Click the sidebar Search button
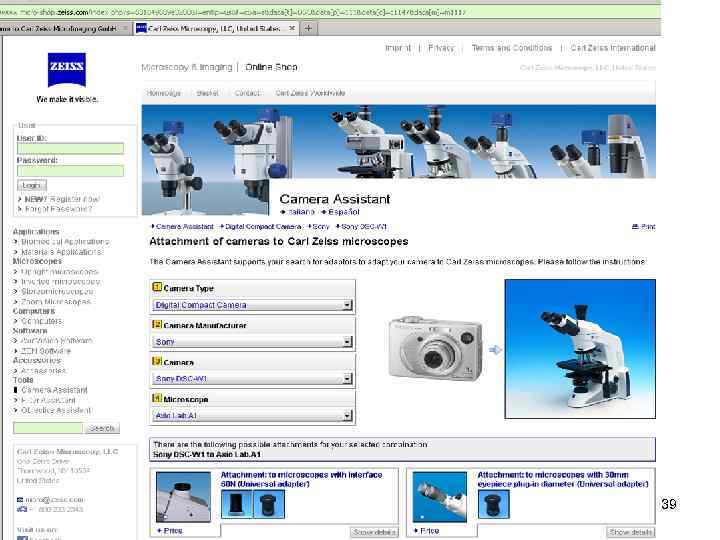The image size is (720, 540). pyautogui.click(x=102, y=428)
